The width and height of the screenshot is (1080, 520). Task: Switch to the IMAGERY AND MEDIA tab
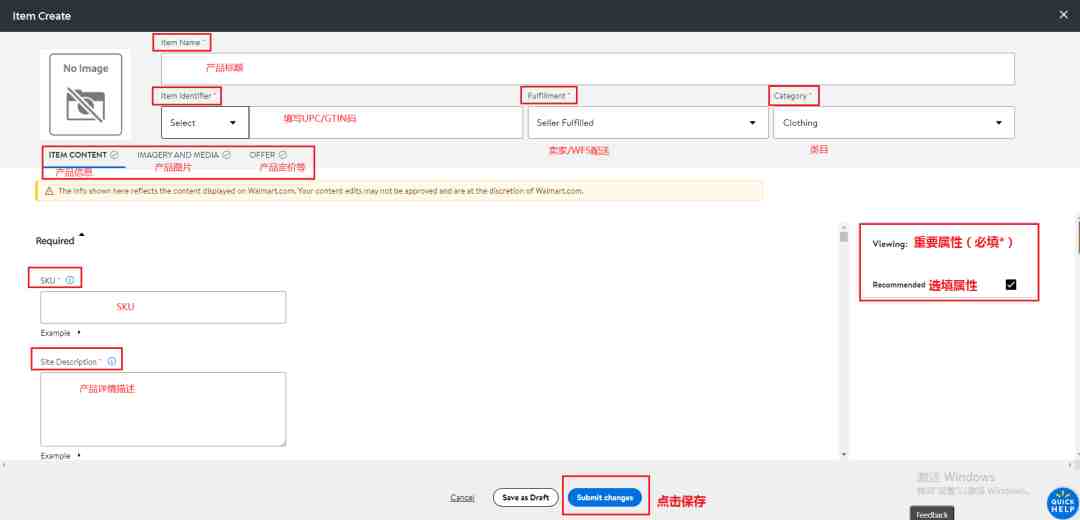(178, 156)
